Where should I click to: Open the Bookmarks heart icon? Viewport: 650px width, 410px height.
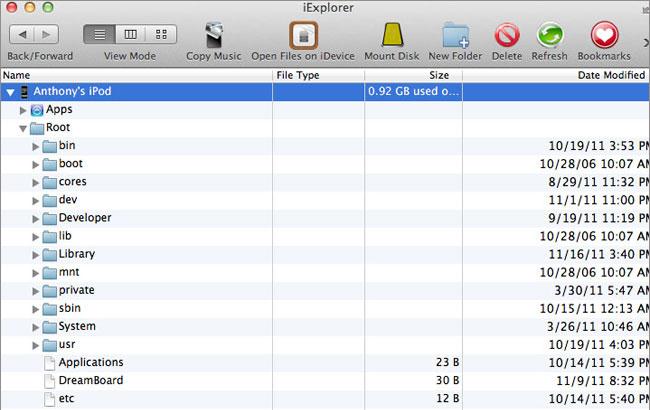(x=604, y=35)
